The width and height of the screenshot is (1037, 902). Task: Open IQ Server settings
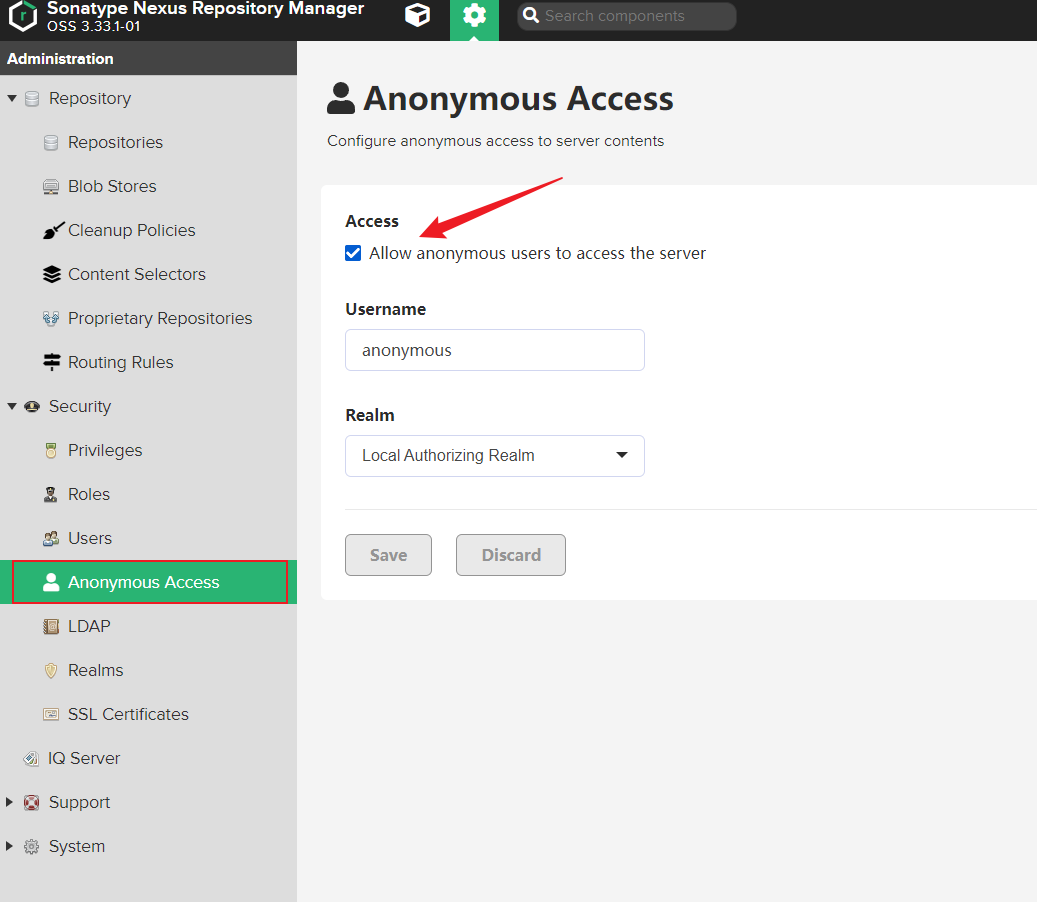coord(84,758)
